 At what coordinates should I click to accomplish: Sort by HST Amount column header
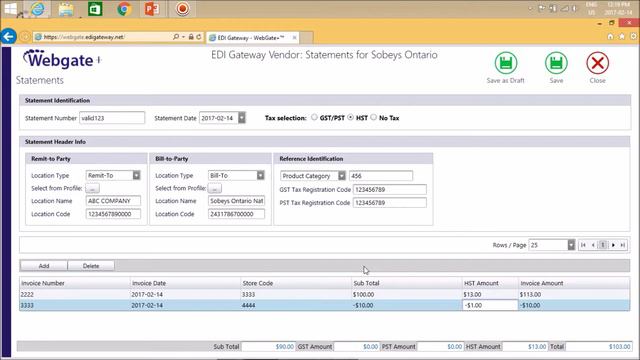490,283
